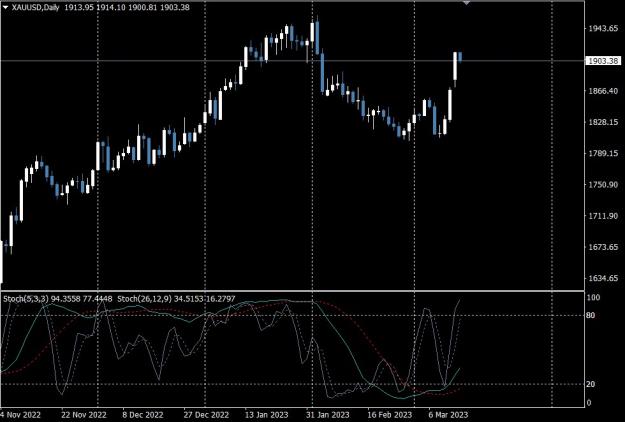
Task: Click the 27 Dec 2022 date label
Action: [x=206, y=415]
